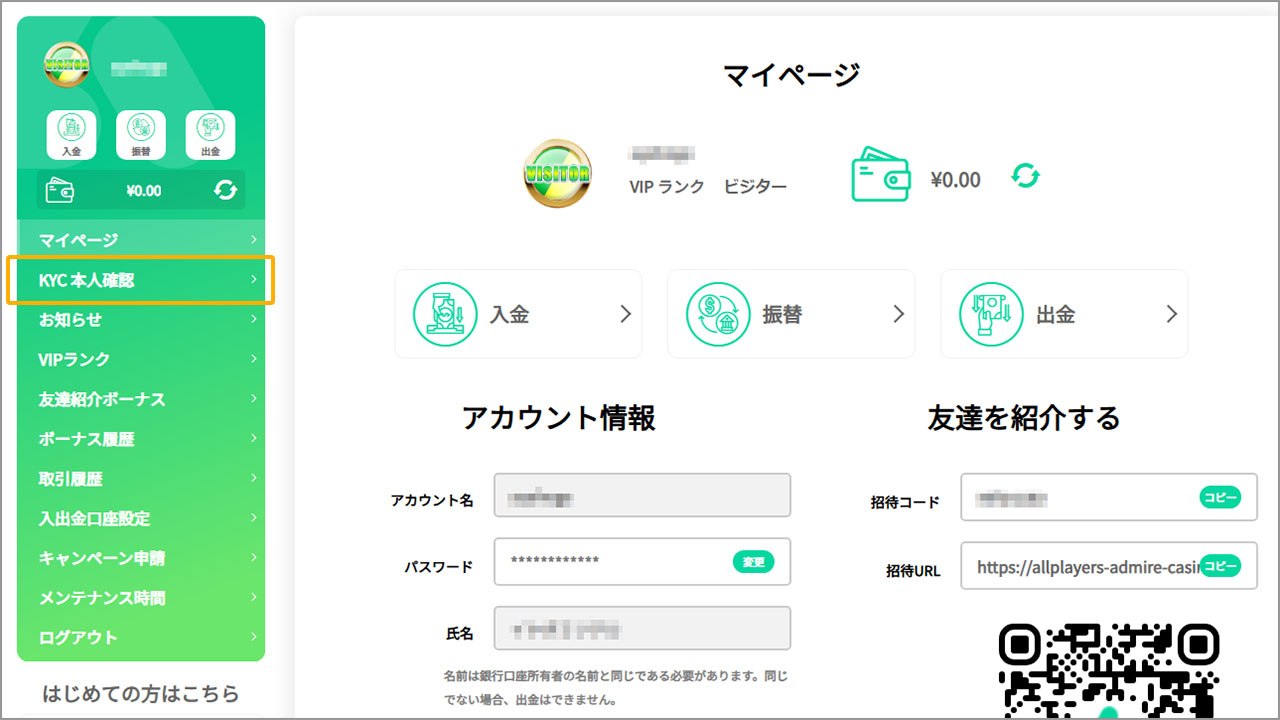Click chevron on 出金 card
Image resolution: width=1280 pixels, height=720 pixels.
click(1172, 314)
